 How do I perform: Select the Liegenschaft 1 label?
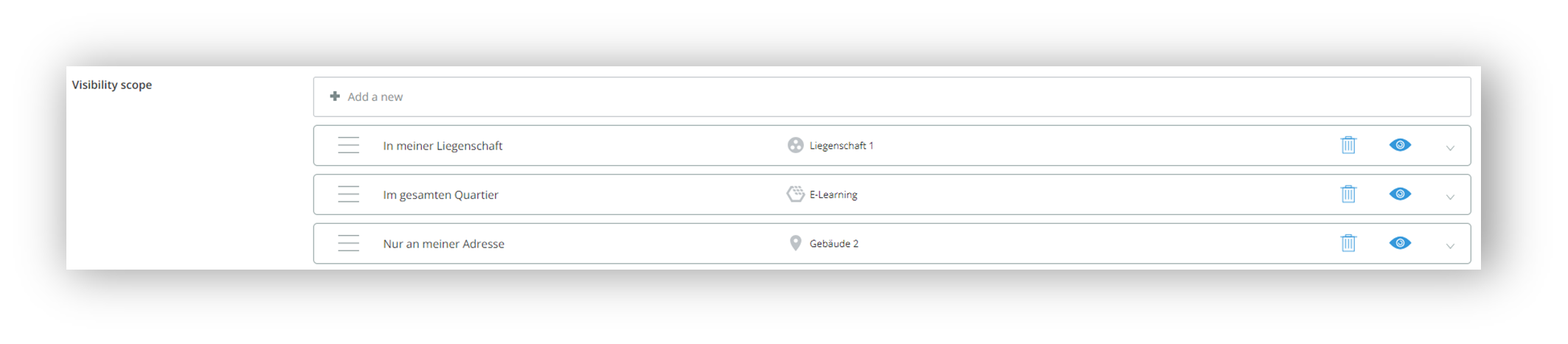click(x=842, y=146)
